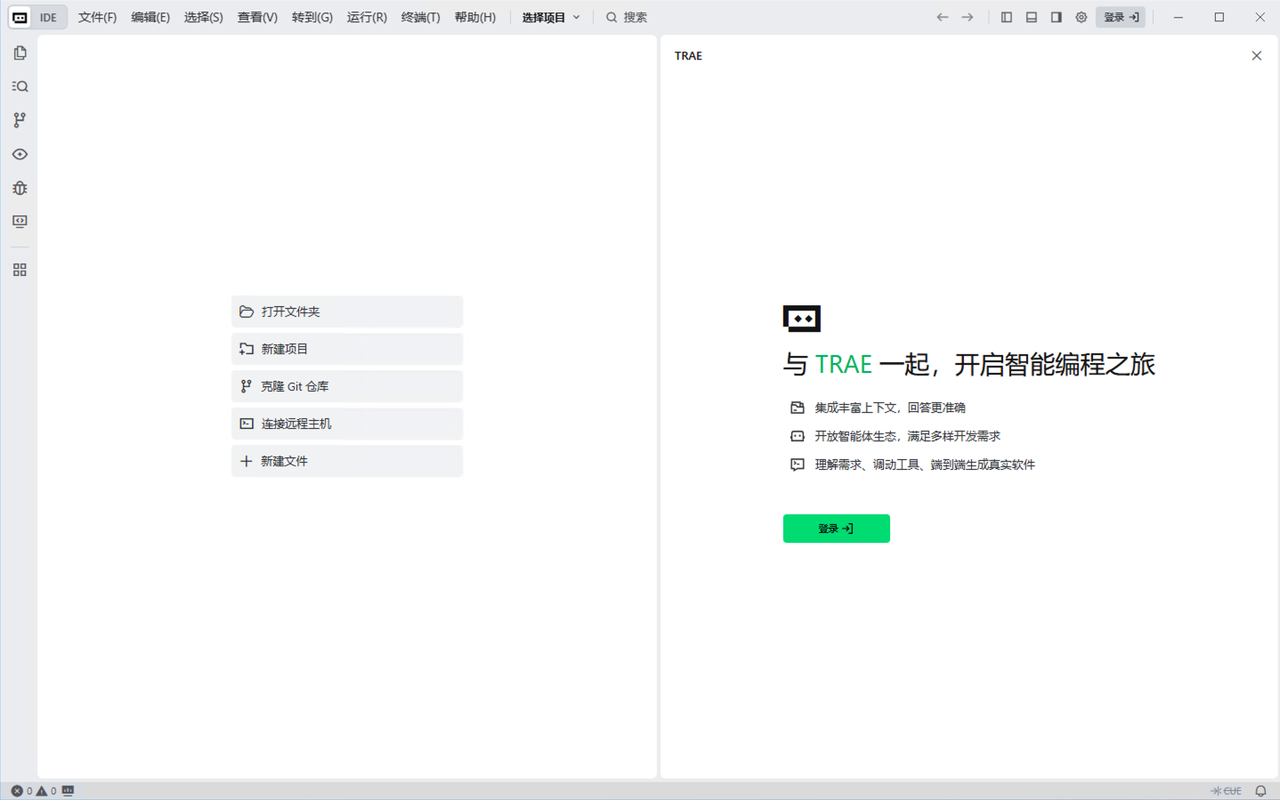The image size is (1280, 800).
Task: Click the text 集成丰富上下文，回答更准确
Action: pos(890,408)
